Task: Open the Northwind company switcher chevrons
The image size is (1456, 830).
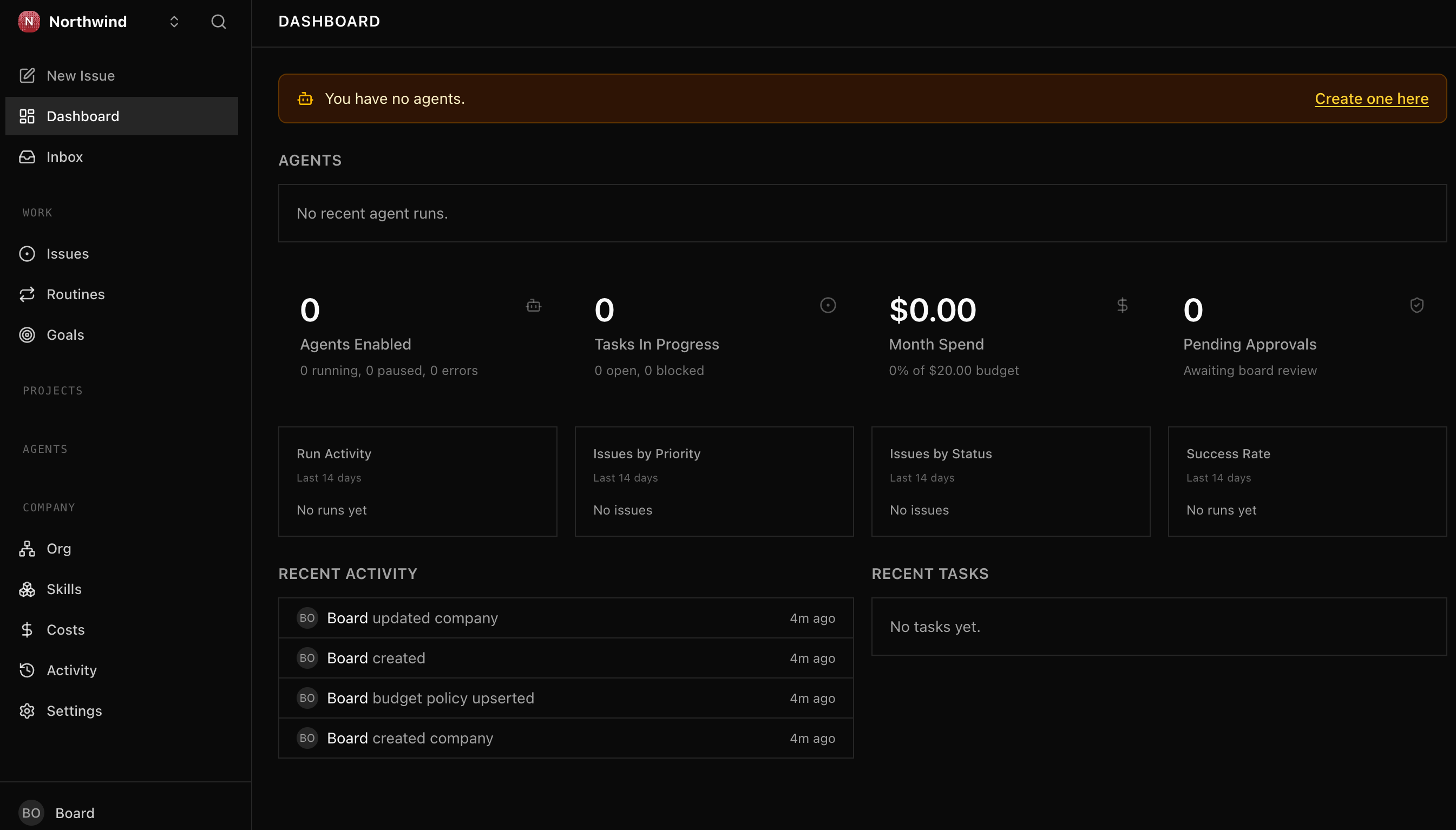Action: pos(174,22)
